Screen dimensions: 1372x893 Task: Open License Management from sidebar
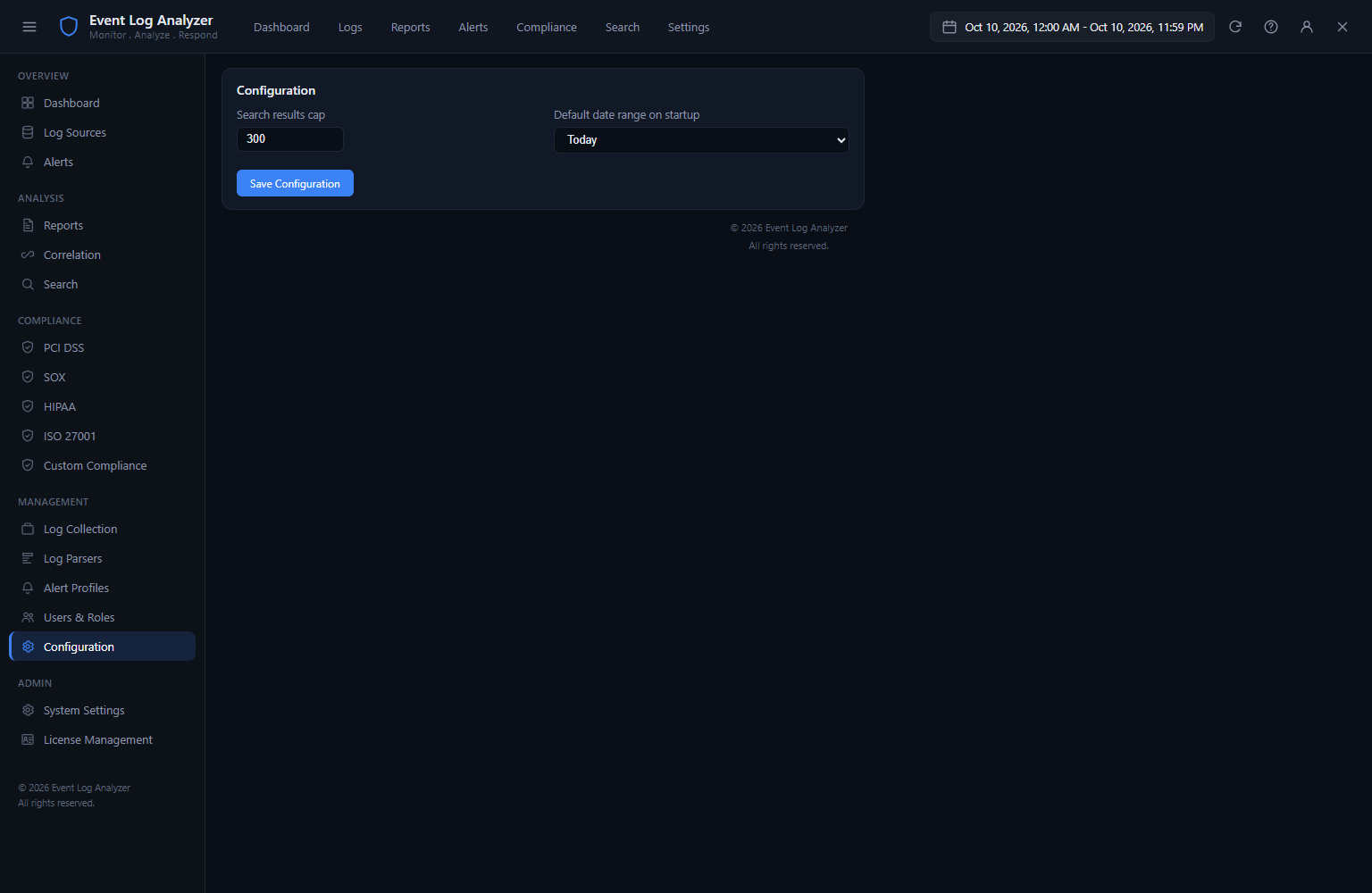pos(102,739)
